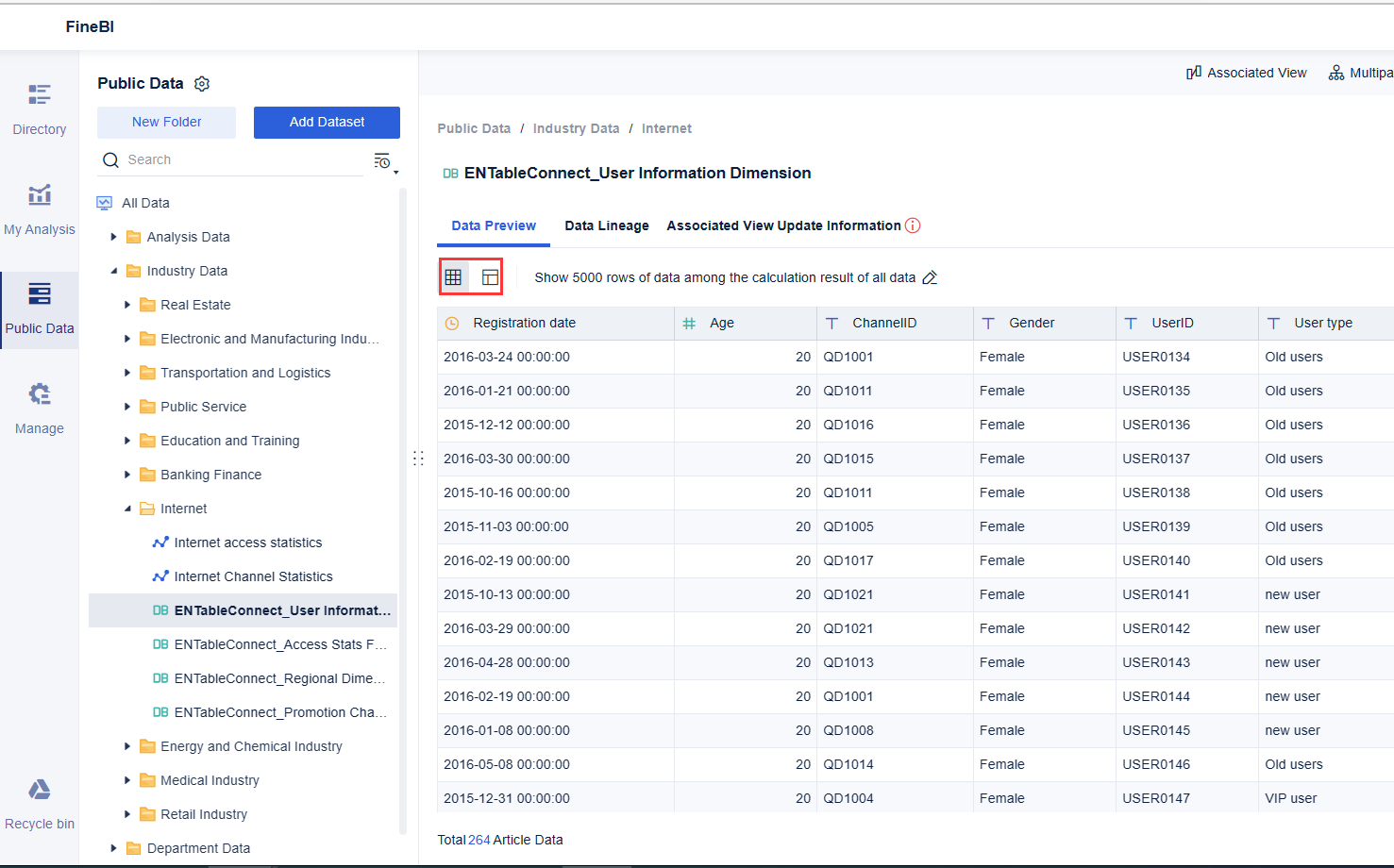This screenshot has width=1394, height=868.
Task: Click the Age numeric type icon
Action: [x=689, y=324]
